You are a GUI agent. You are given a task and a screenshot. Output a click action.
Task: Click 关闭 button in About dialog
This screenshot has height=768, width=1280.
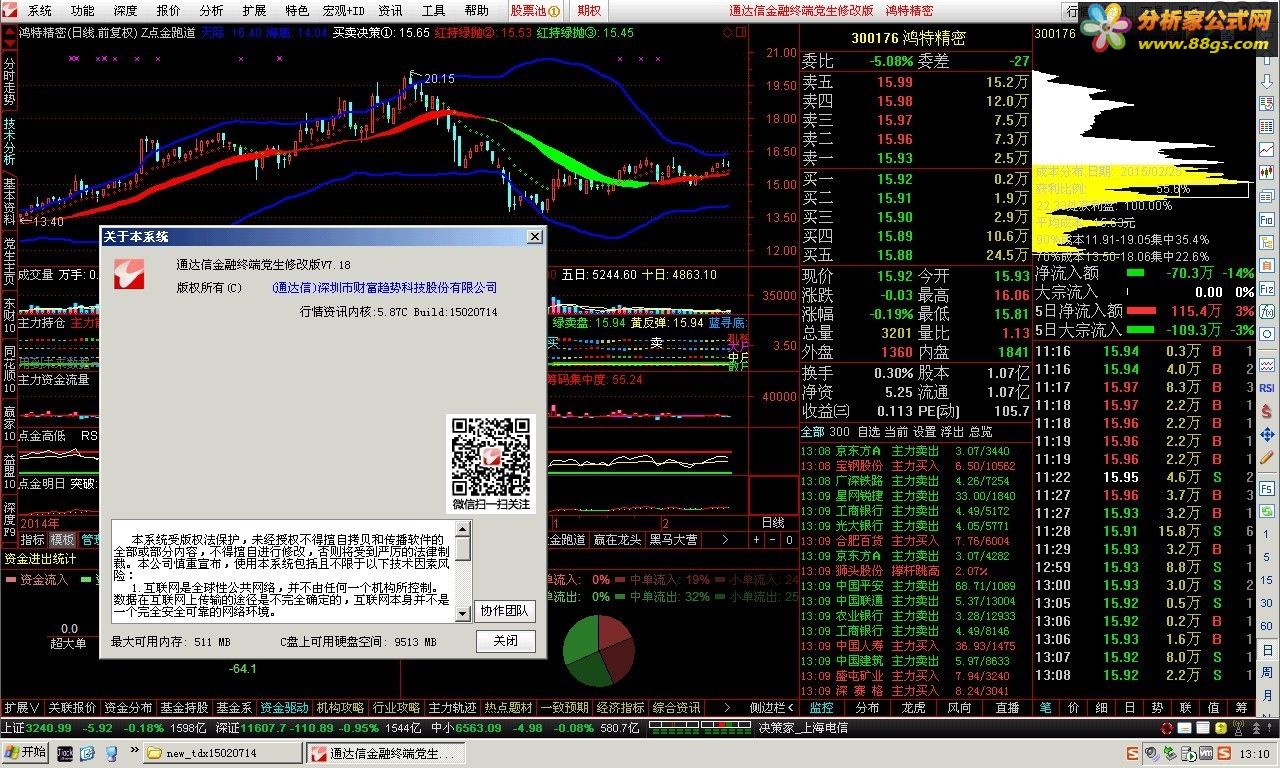tap(505, 641)
